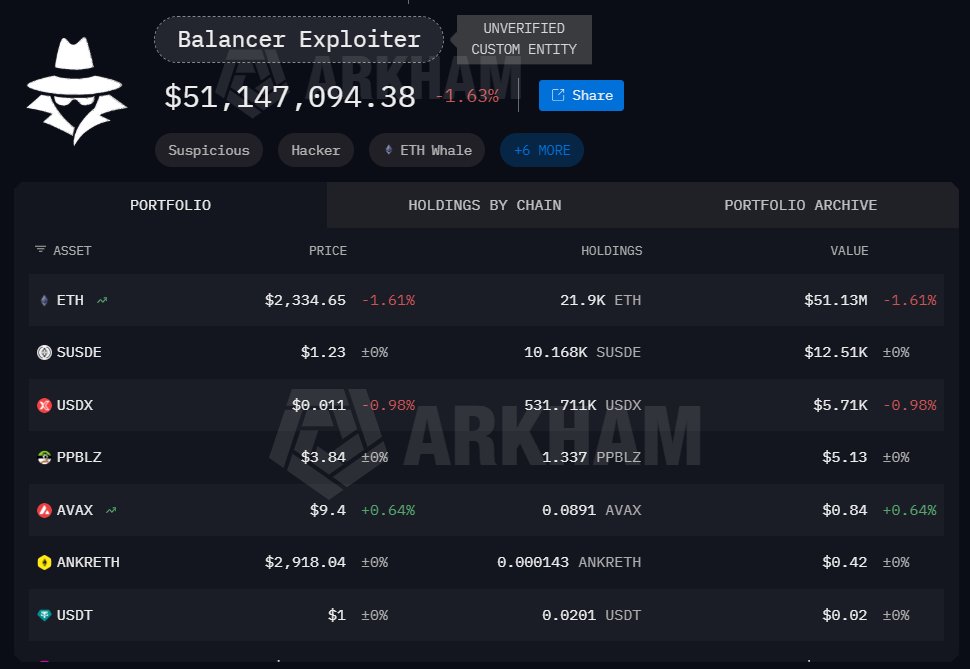Click the AVAX trending chart icon
The height and width of the screenshot is (669, 970).
click(111, 510)
